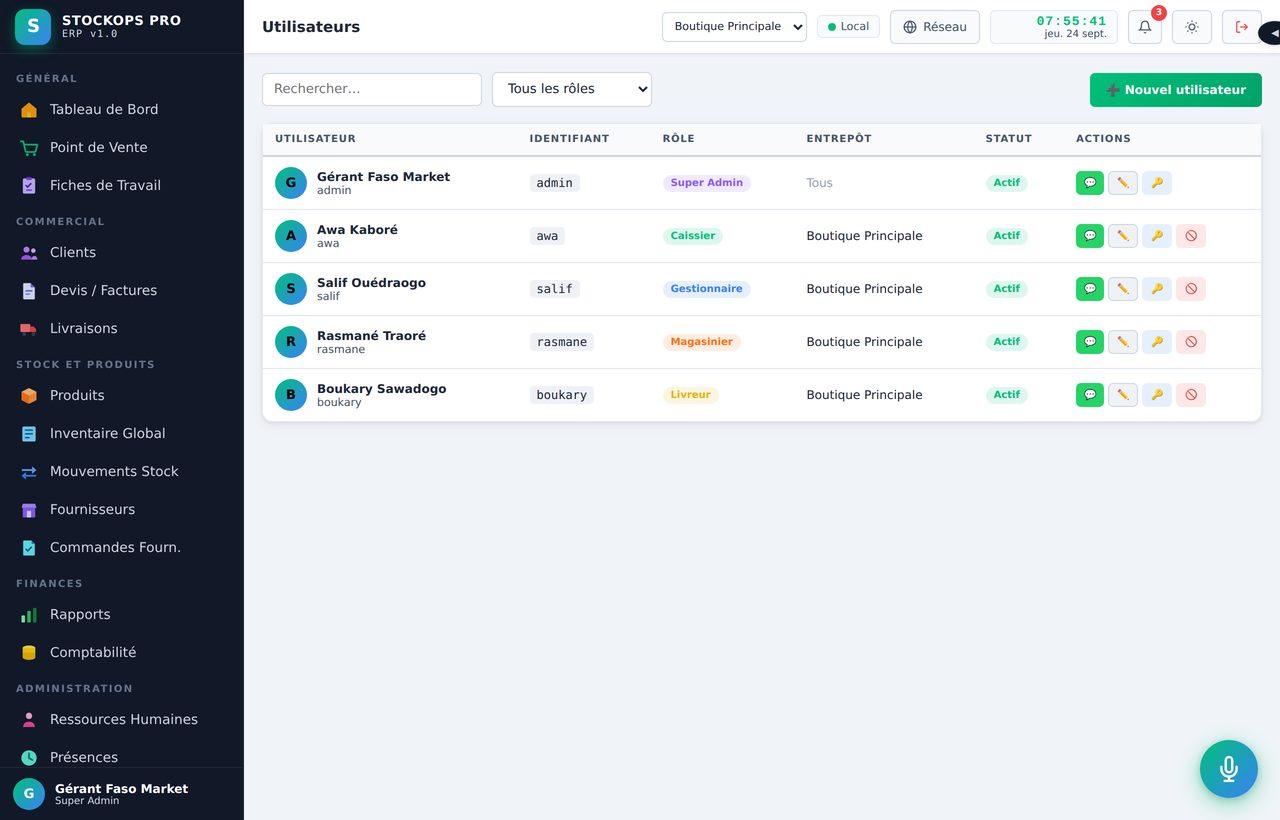This screenshot has height=820, width=1280.
Task: Go to Ressources Humaines
Action: tap(122, 720)
